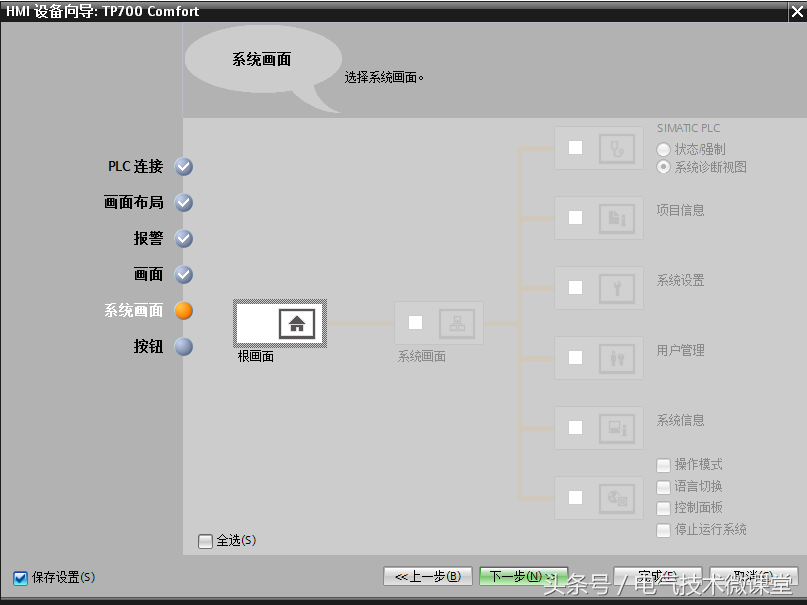Click the SIMATIC PLC label
807x605 pixels.
688,128
